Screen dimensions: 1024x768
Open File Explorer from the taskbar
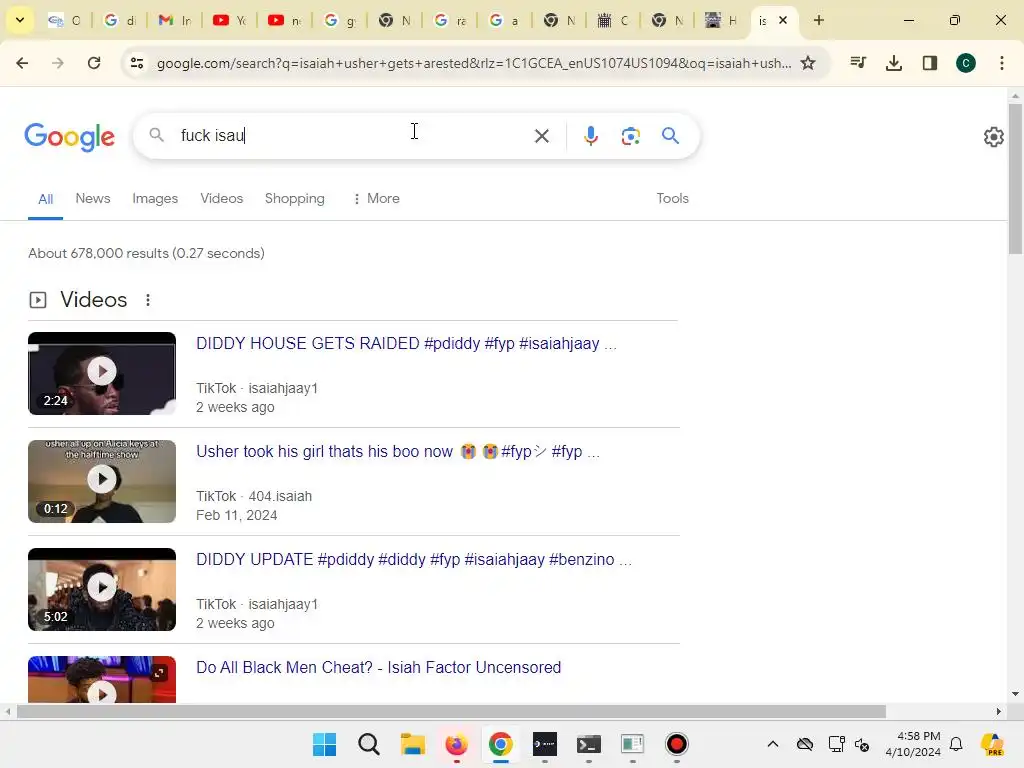(x=413, y=744)
